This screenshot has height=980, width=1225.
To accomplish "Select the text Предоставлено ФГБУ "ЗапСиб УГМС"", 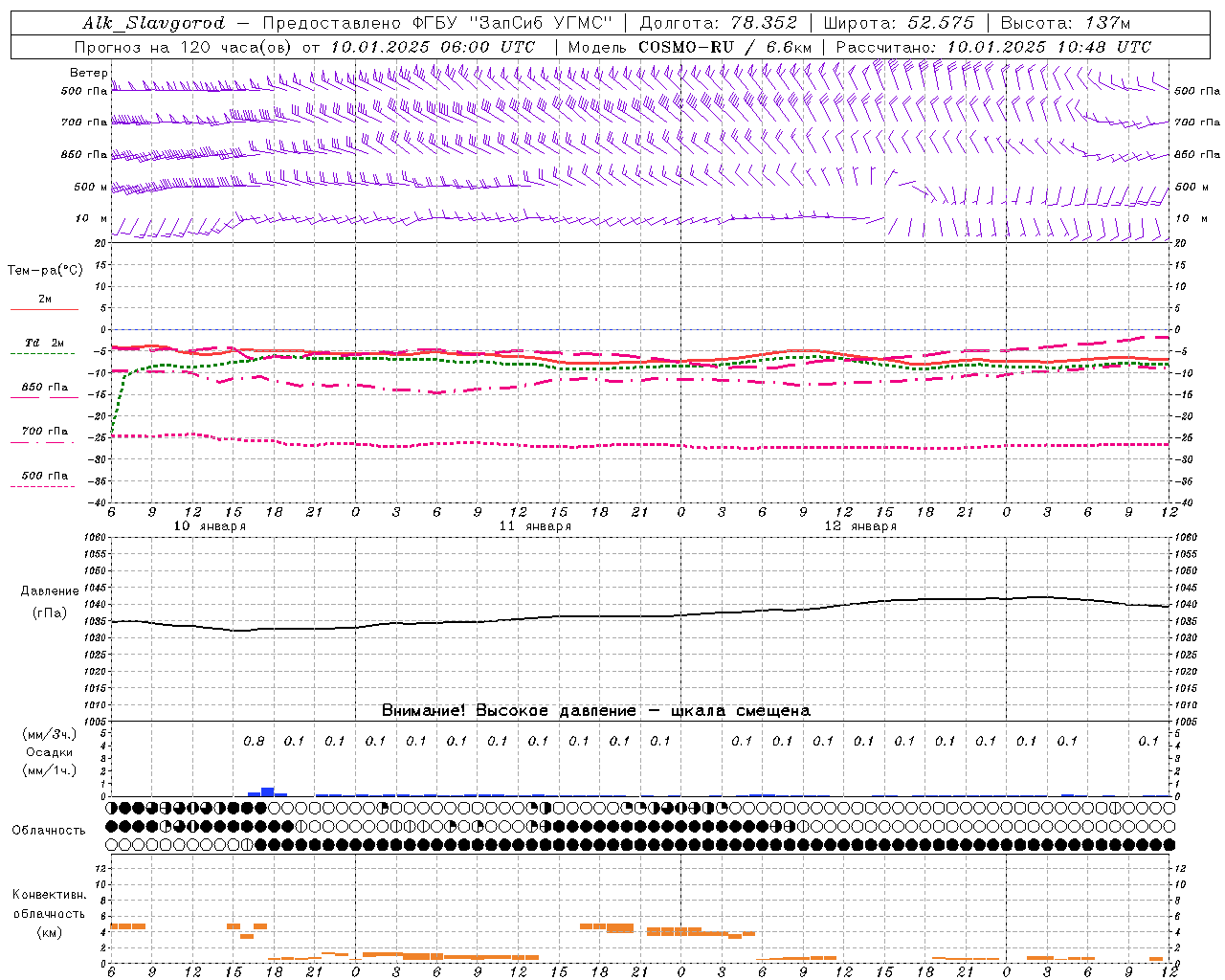I will [436, 23].
